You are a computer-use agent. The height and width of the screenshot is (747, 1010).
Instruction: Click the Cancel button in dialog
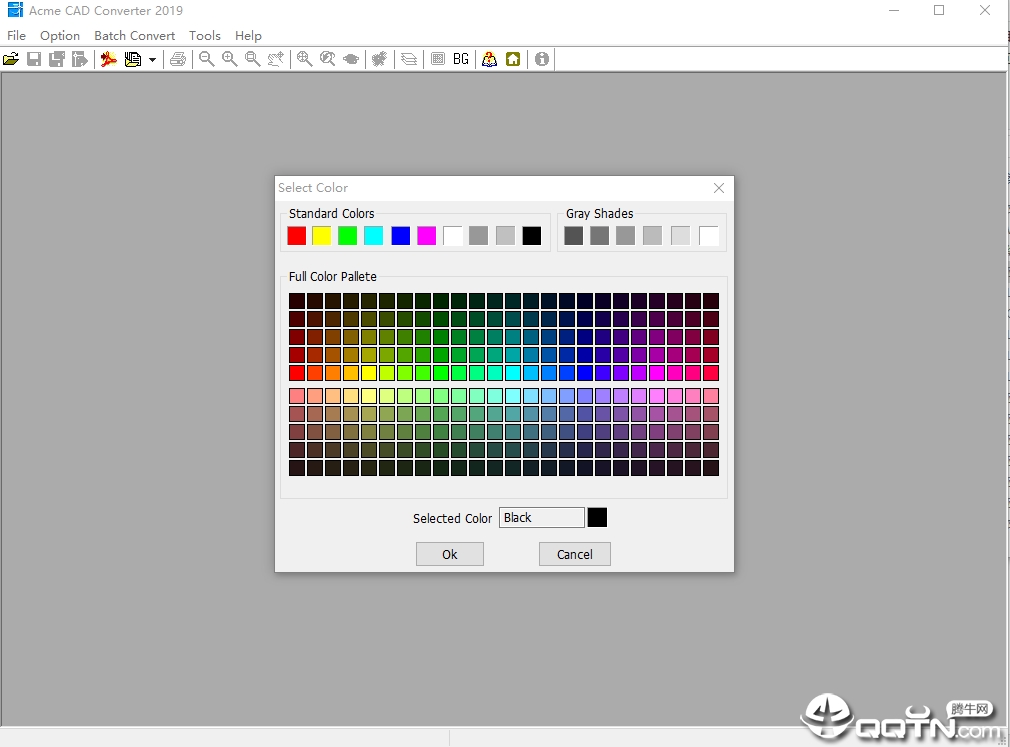coord(575,554)
